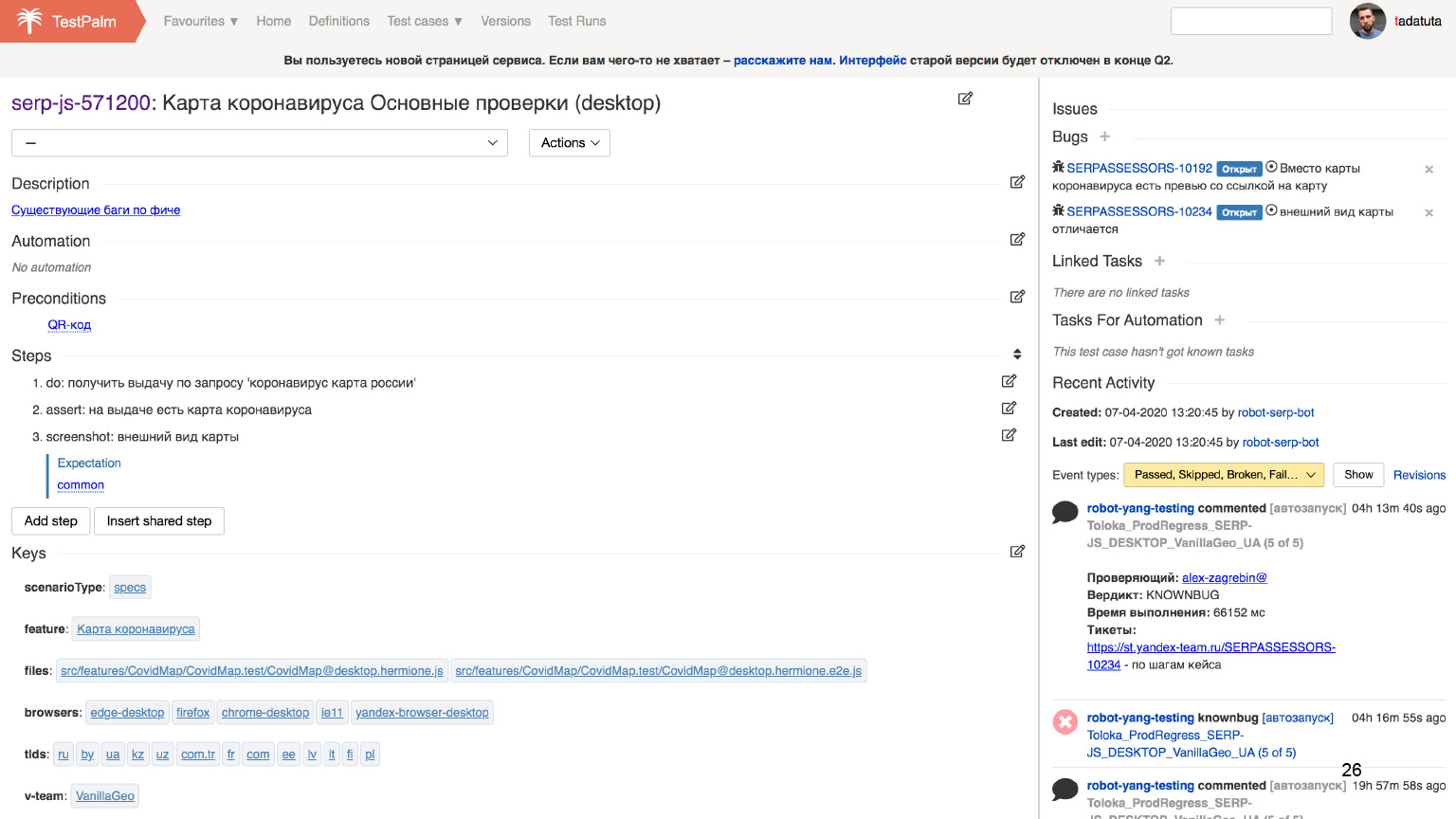The height and width of the screenshot is (819, 1456).
Task: Edit the Preconditions section
Action: click(x=1017, y=297)
